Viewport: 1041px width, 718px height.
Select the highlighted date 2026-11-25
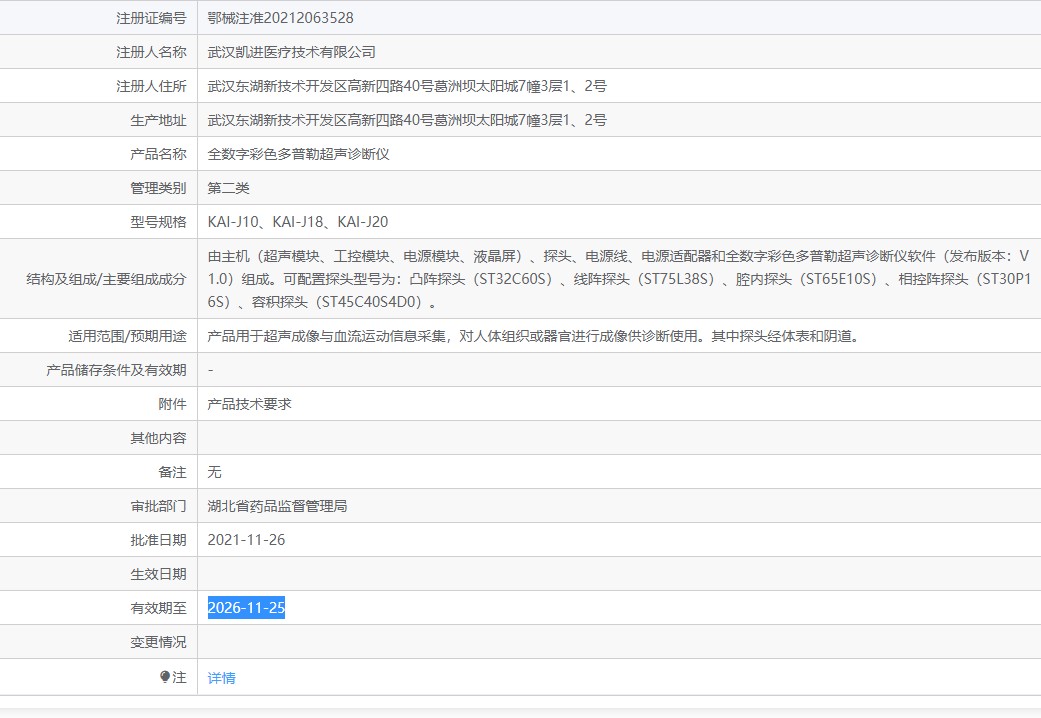tap(246, 608)
